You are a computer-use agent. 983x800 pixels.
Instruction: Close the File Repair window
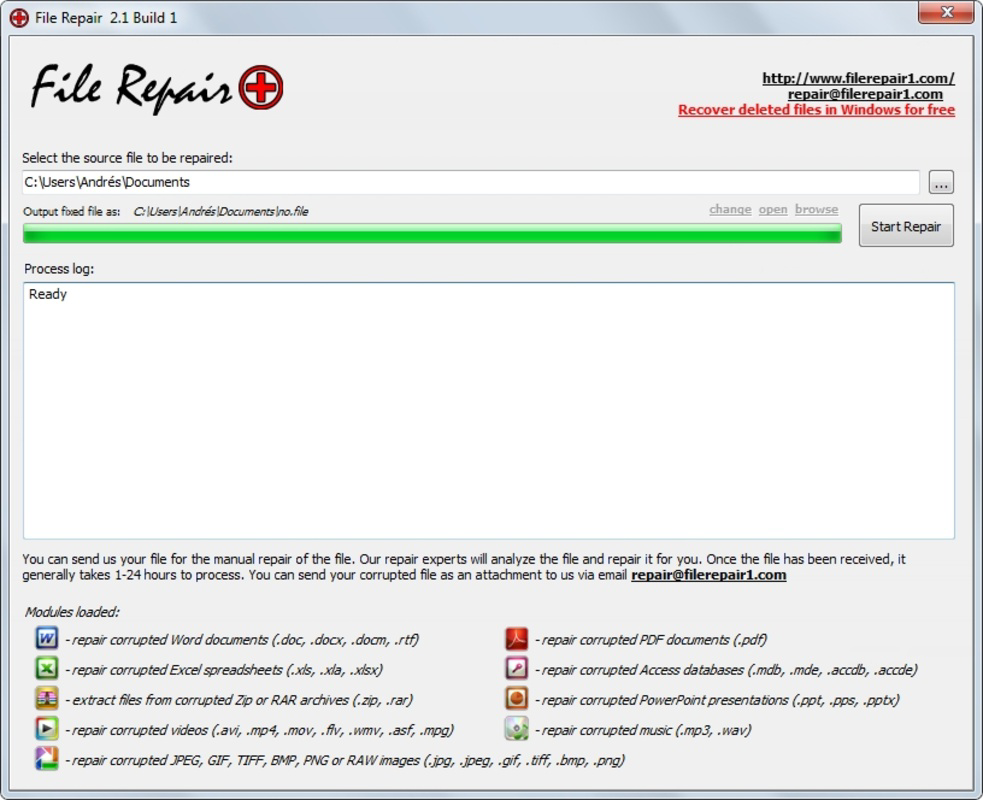tap(947, 12)
